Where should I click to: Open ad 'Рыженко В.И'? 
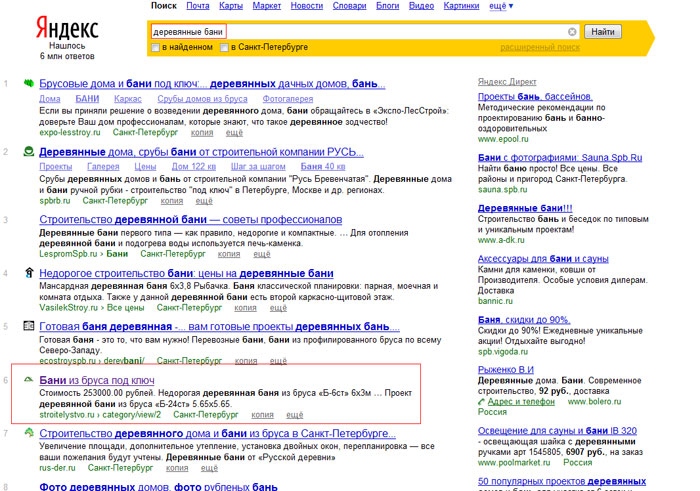tap(505, 370)
